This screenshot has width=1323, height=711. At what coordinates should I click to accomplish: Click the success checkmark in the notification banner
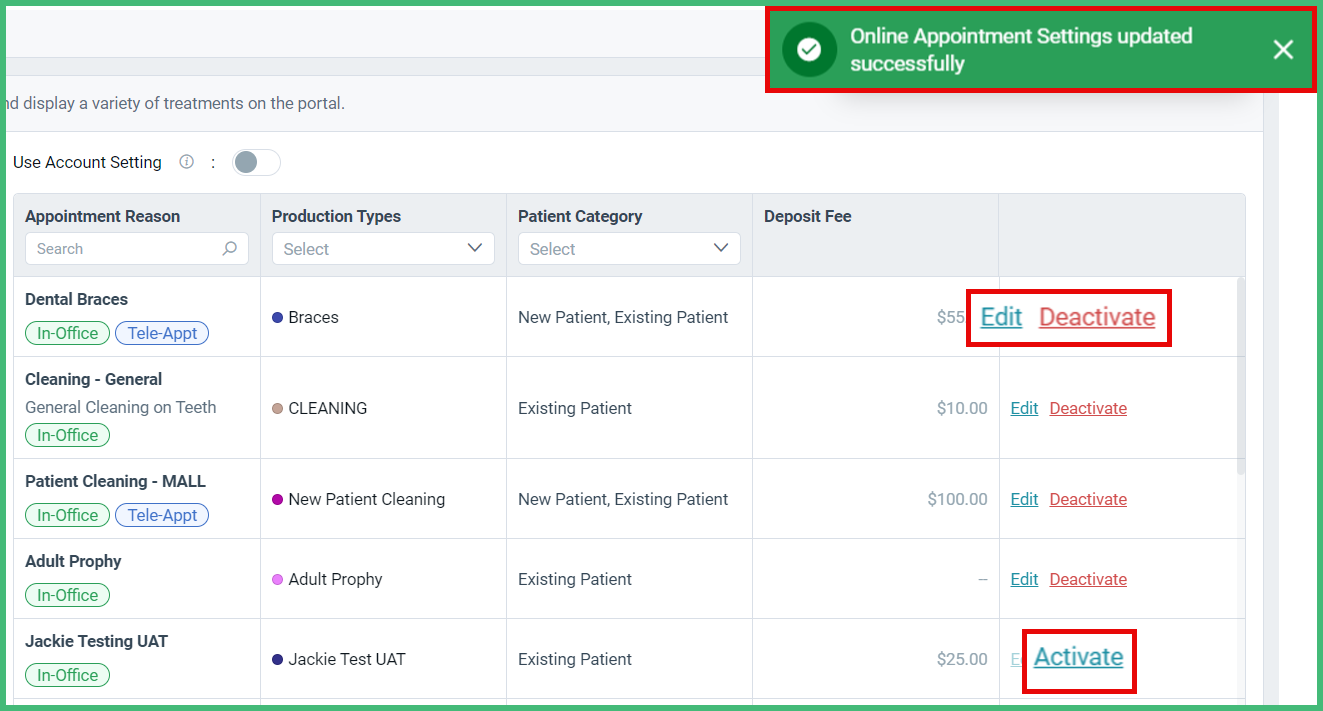point(809,48)
